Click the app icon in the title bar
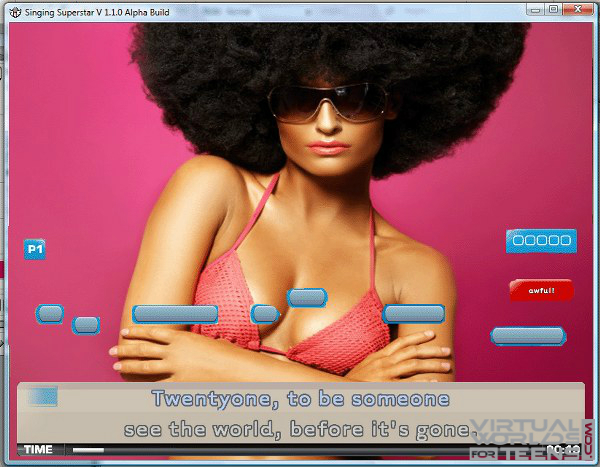Image resolution: width=600 pixels, height=467 pixels. tap(15, 12)
